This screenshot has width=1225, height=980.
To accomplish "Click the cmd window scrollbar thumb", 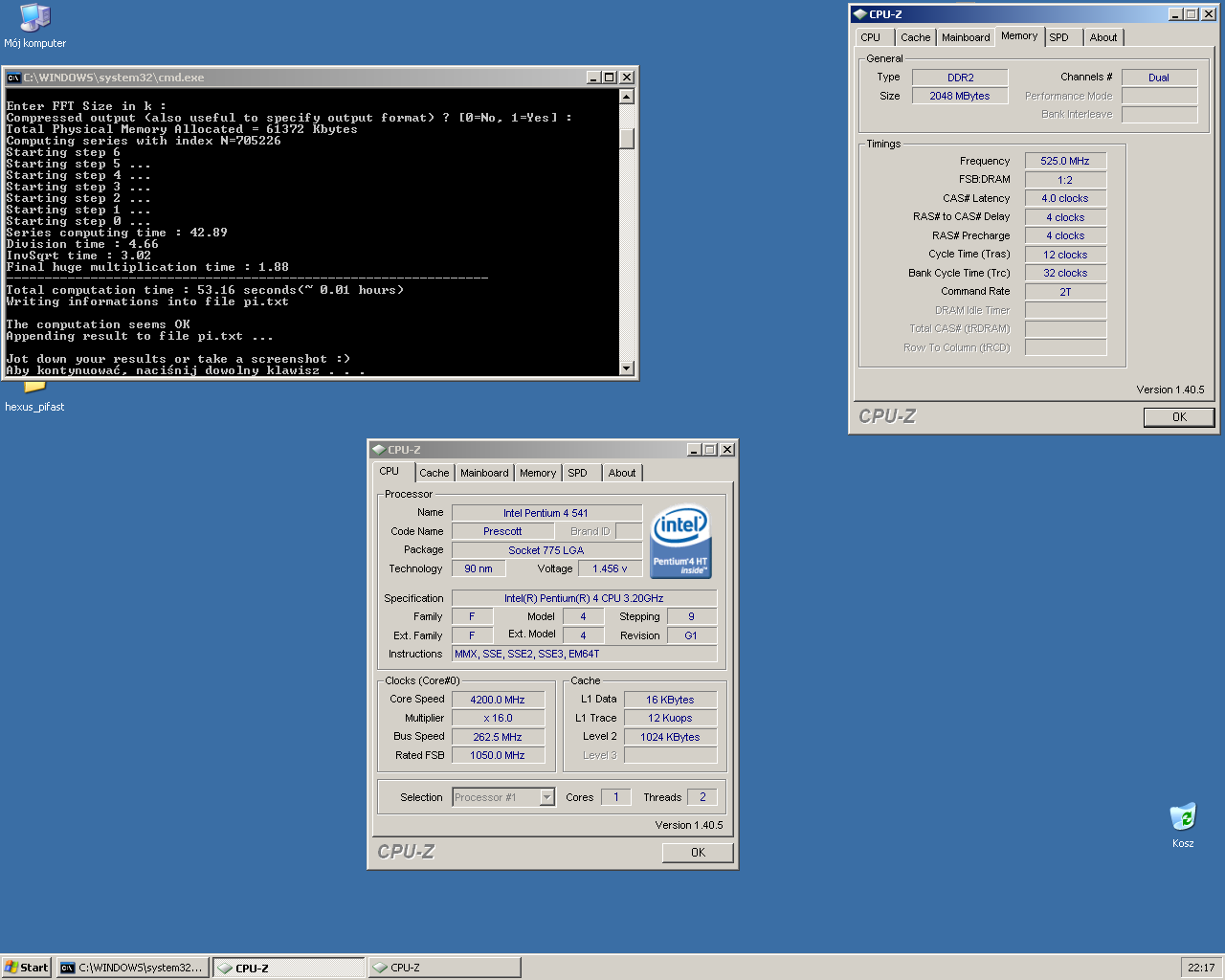I will click(627, 139).
